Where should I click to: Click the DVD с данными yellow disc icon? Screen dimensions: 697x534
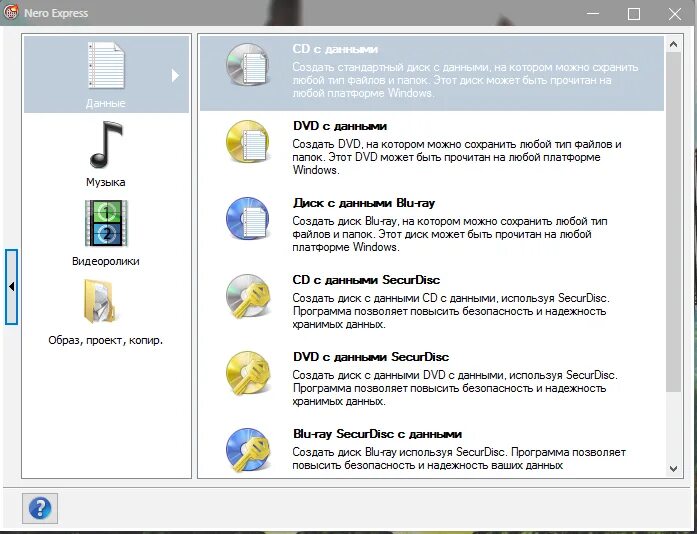coord(248,141)
